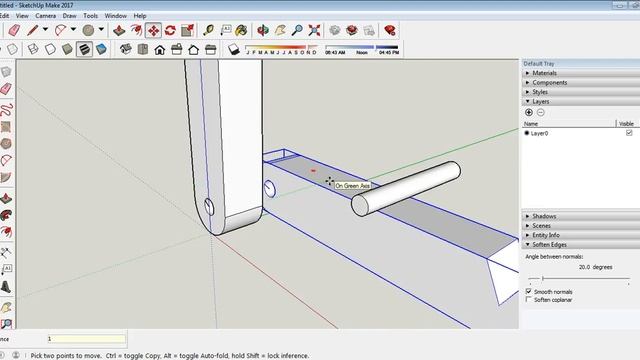This screenshot has height=360, width=640.
Task: Open Arc tool dropdown arrow
Action: [x=73, y=29]
